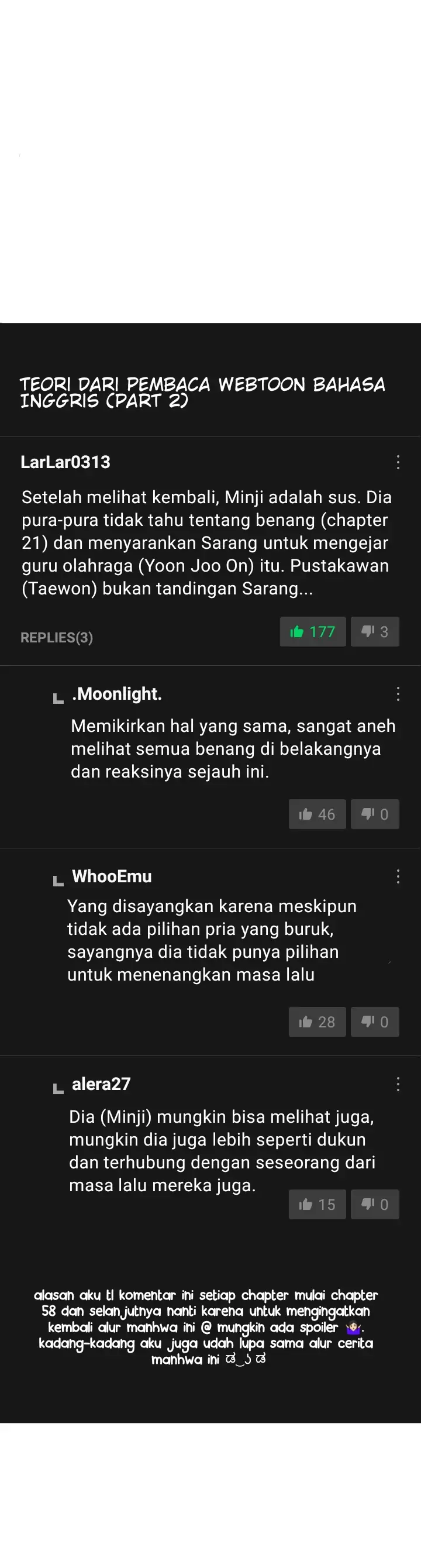Click LarLar0313's comment text about Minji
This screenshot has width=421, height=1568.
207,542
